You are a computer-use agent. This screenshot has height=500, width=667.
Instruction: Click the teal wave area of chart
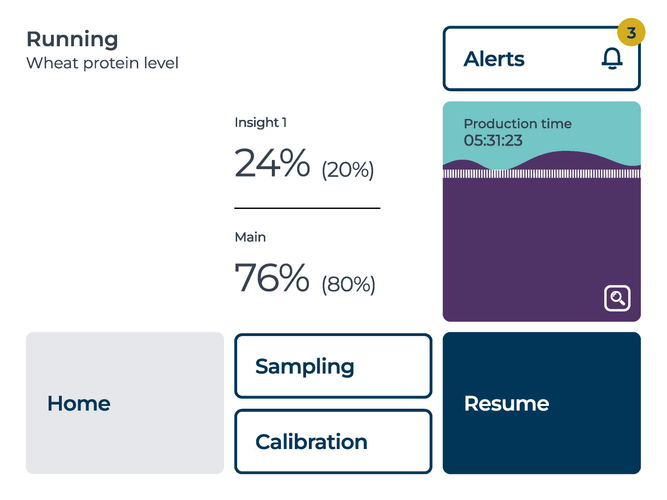[x=542, y=128]
